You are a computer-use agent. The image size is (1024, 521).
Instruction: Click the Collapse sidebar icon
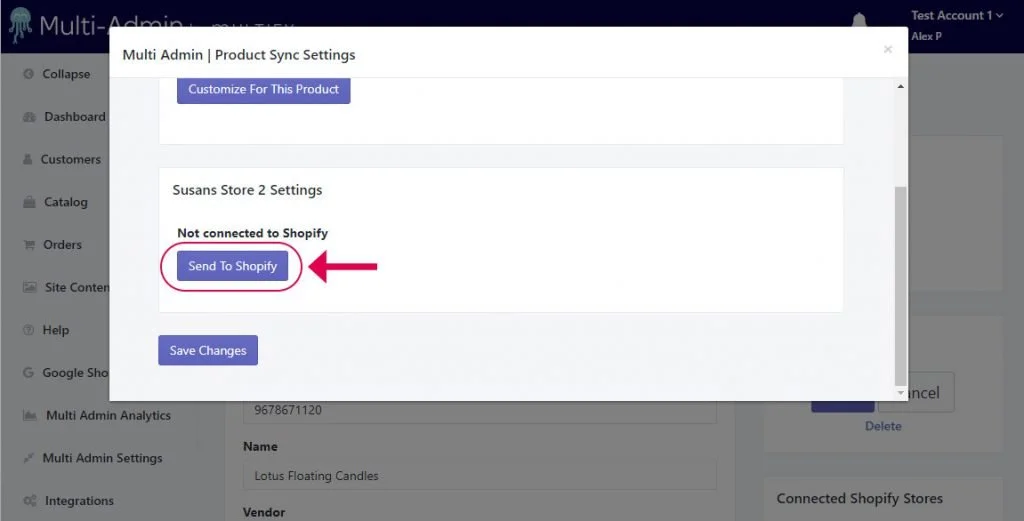28,74
